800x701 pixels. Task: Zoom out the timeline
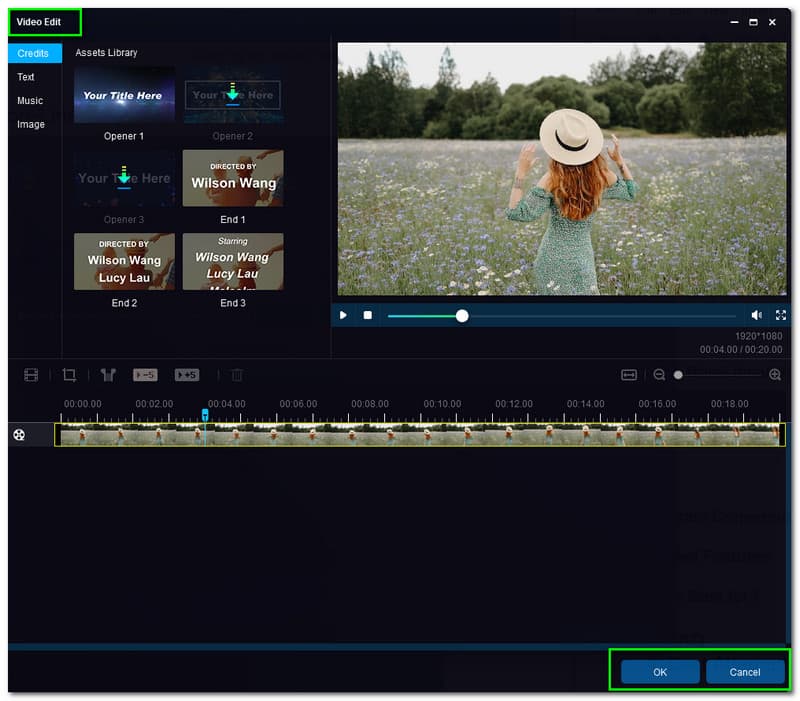click(659, 375)
